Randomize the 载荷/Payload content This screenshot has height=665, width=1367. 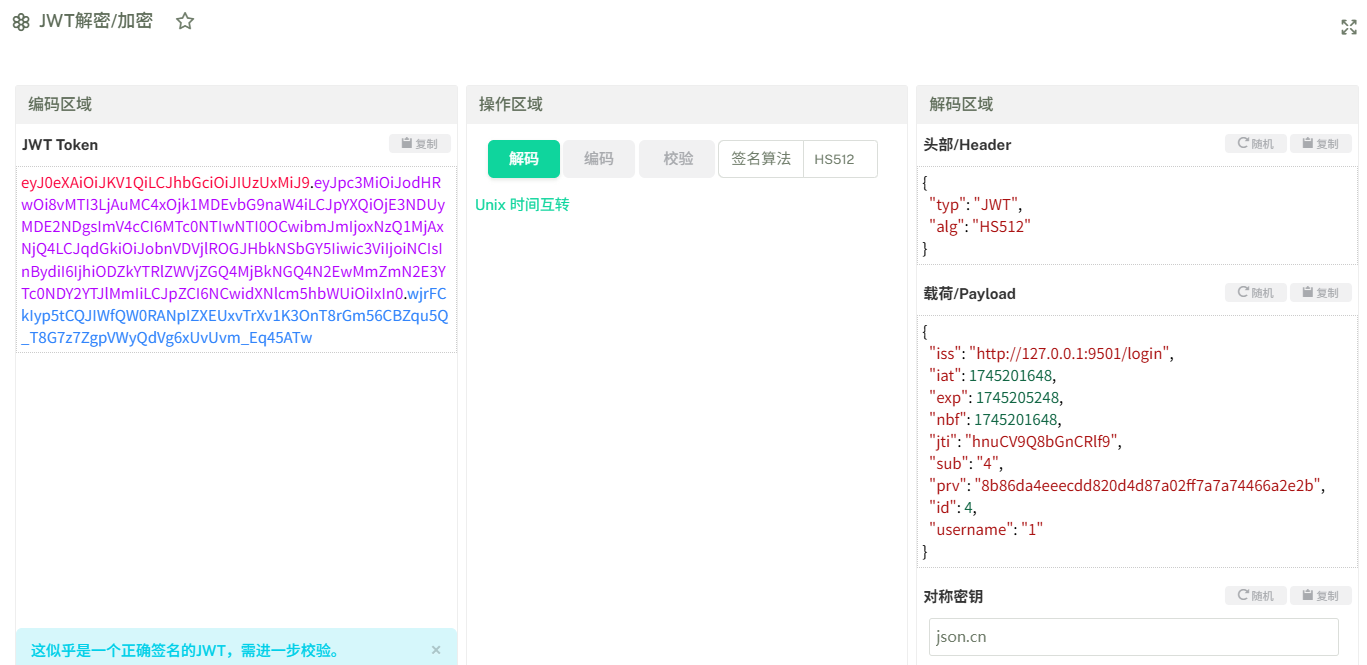tap(1256, 293)
